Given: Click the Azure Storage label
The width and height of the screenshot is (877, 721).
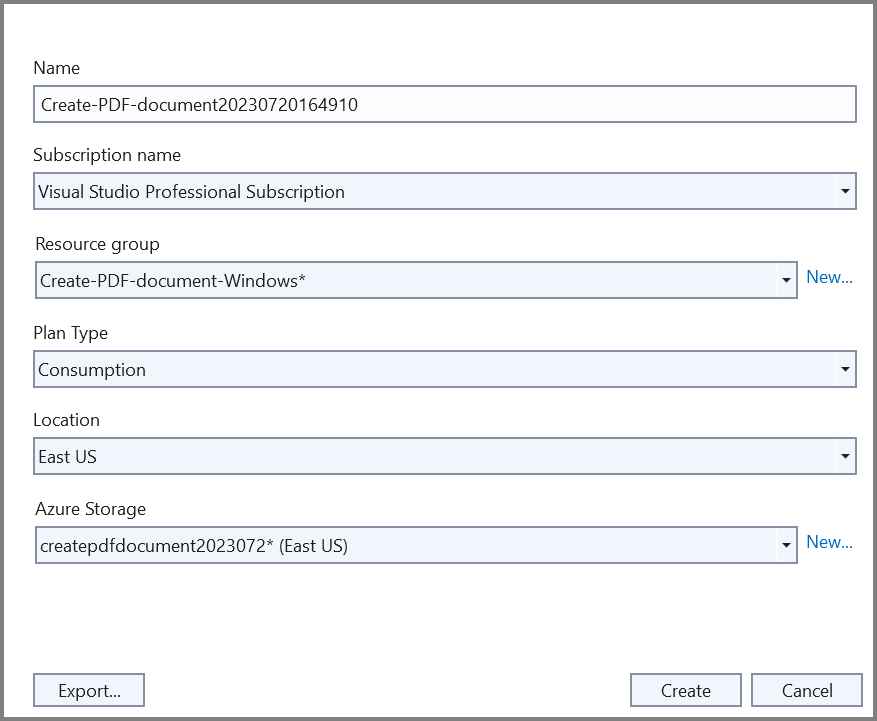Looking at the screenshot, I should click(89, 509).
